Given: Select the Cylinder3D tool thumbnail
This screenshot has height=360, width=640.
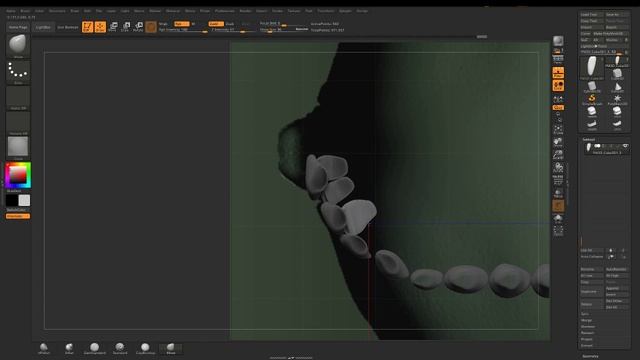Looking at the screenshot, I should click(x=592, y=87).
